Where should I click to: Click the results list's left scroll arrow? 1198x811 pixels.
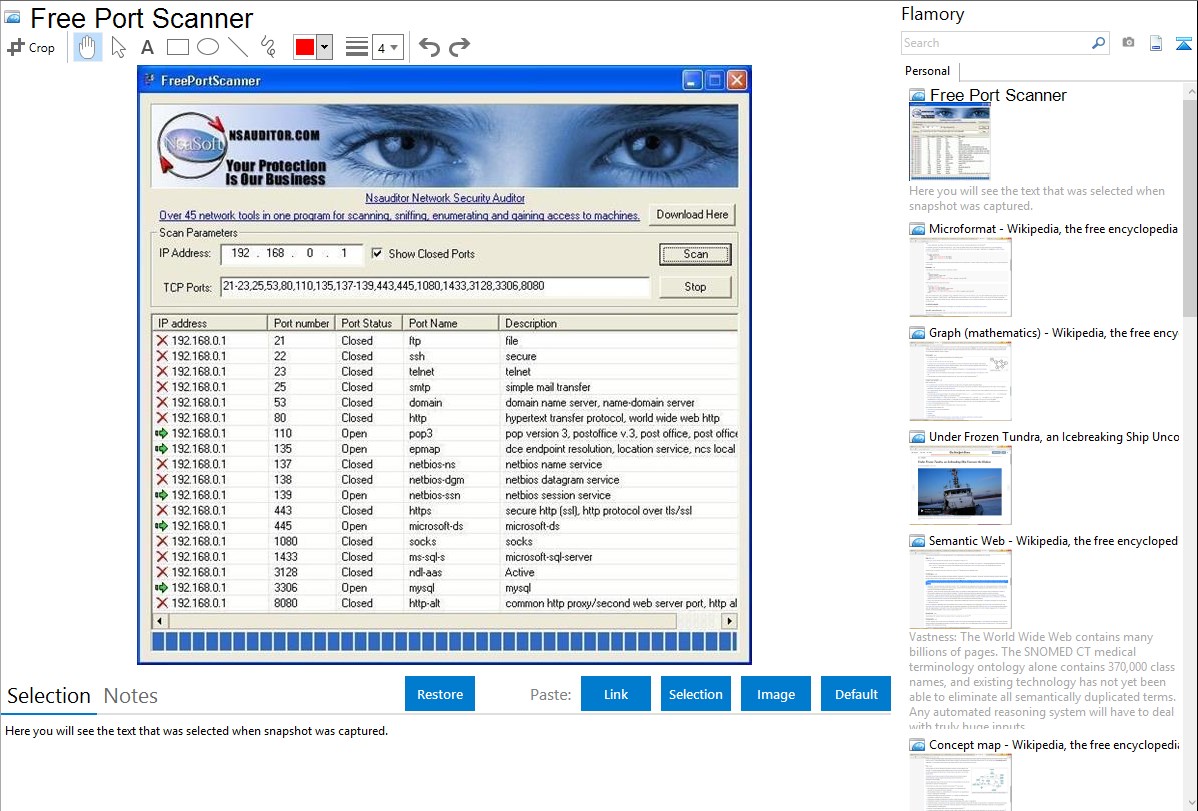(x=159, y=621)
